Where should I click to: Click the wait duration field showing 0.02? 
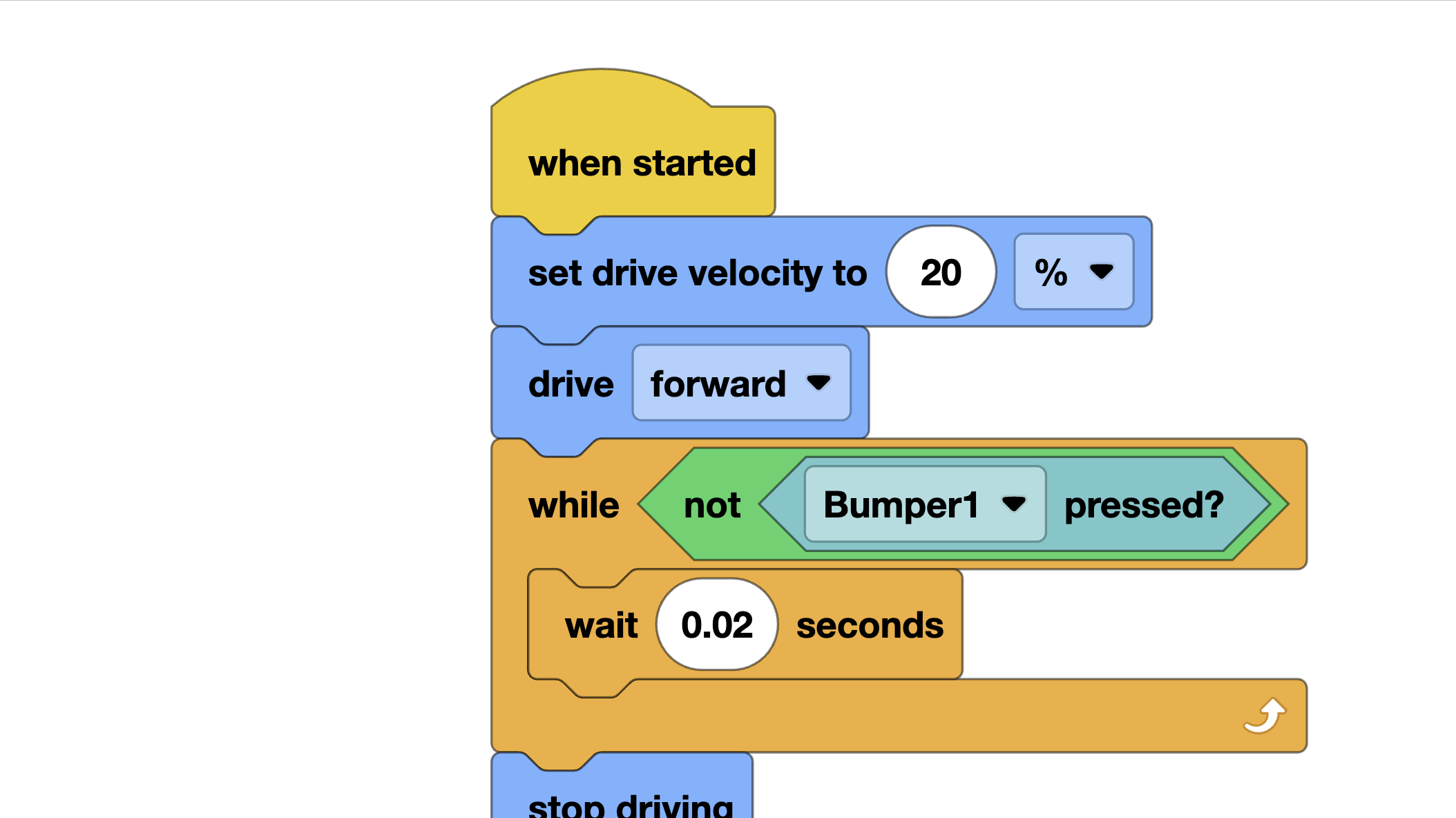(x=717, y=624)
